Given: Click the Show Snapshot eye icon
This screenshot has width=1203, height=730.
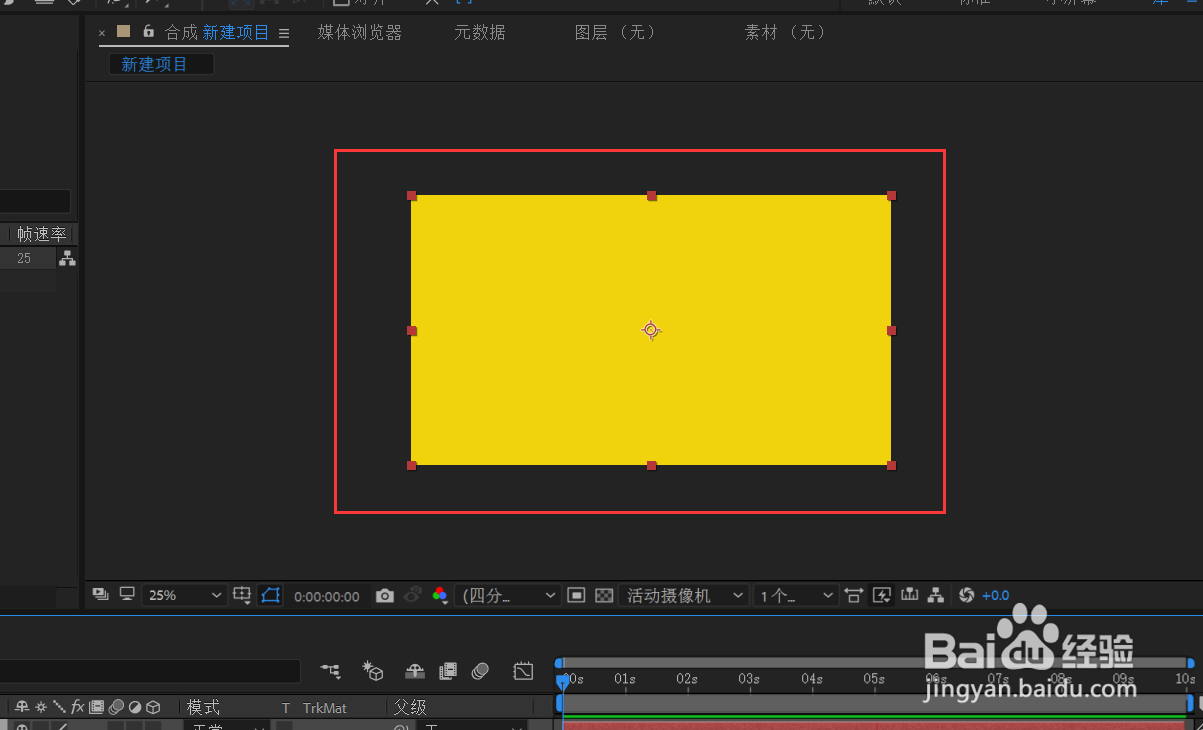Looking at the screenshot, I should tap(413, 596).
